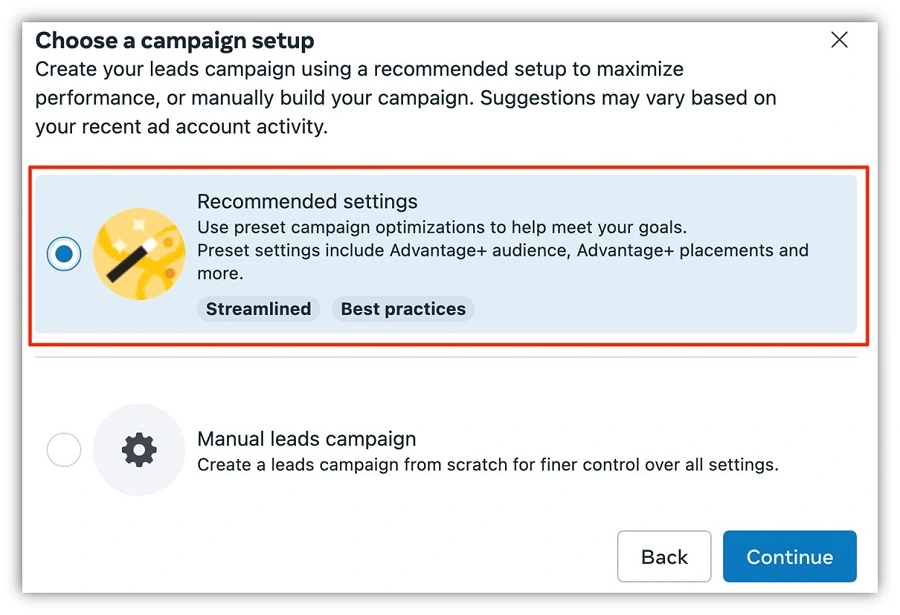Screen dimensions: 900x615
Task: Click the divider line between campaign options
Action: 446,357
